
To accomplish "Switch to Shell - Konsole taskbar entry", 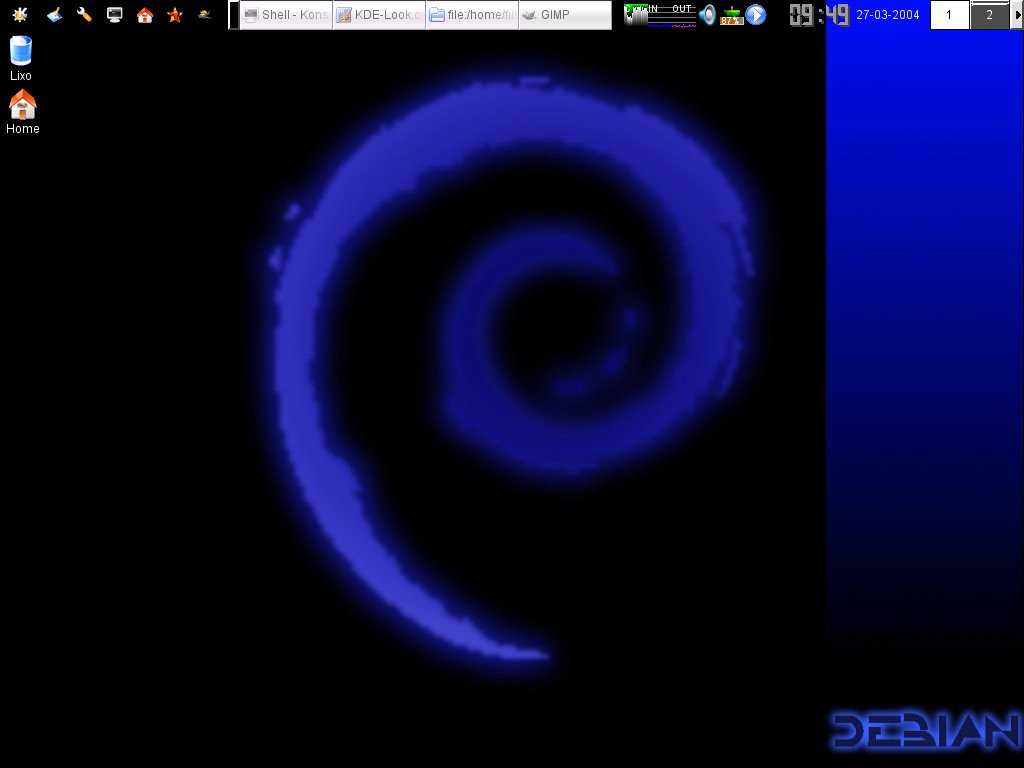I will coord(286,15).
